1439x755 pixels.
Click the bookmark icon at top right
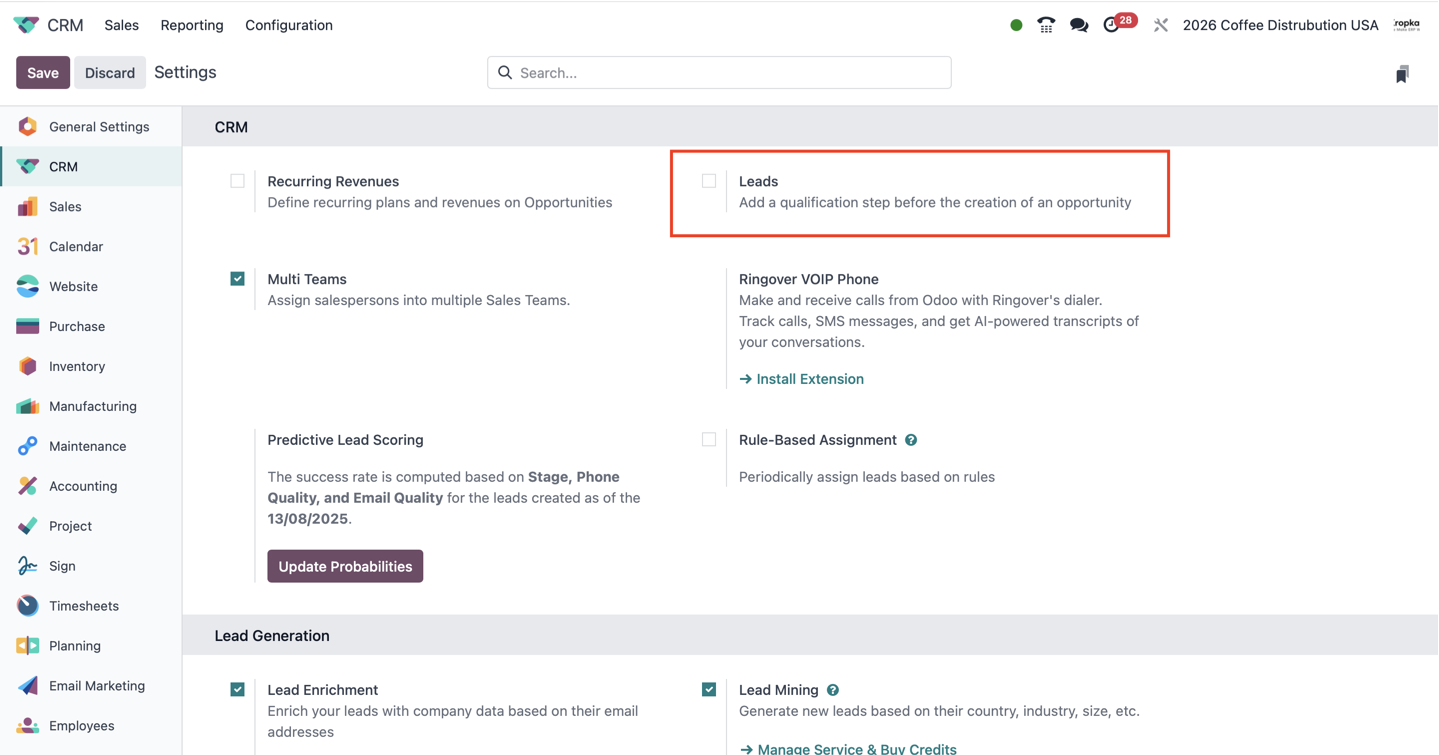point(1402,74)
